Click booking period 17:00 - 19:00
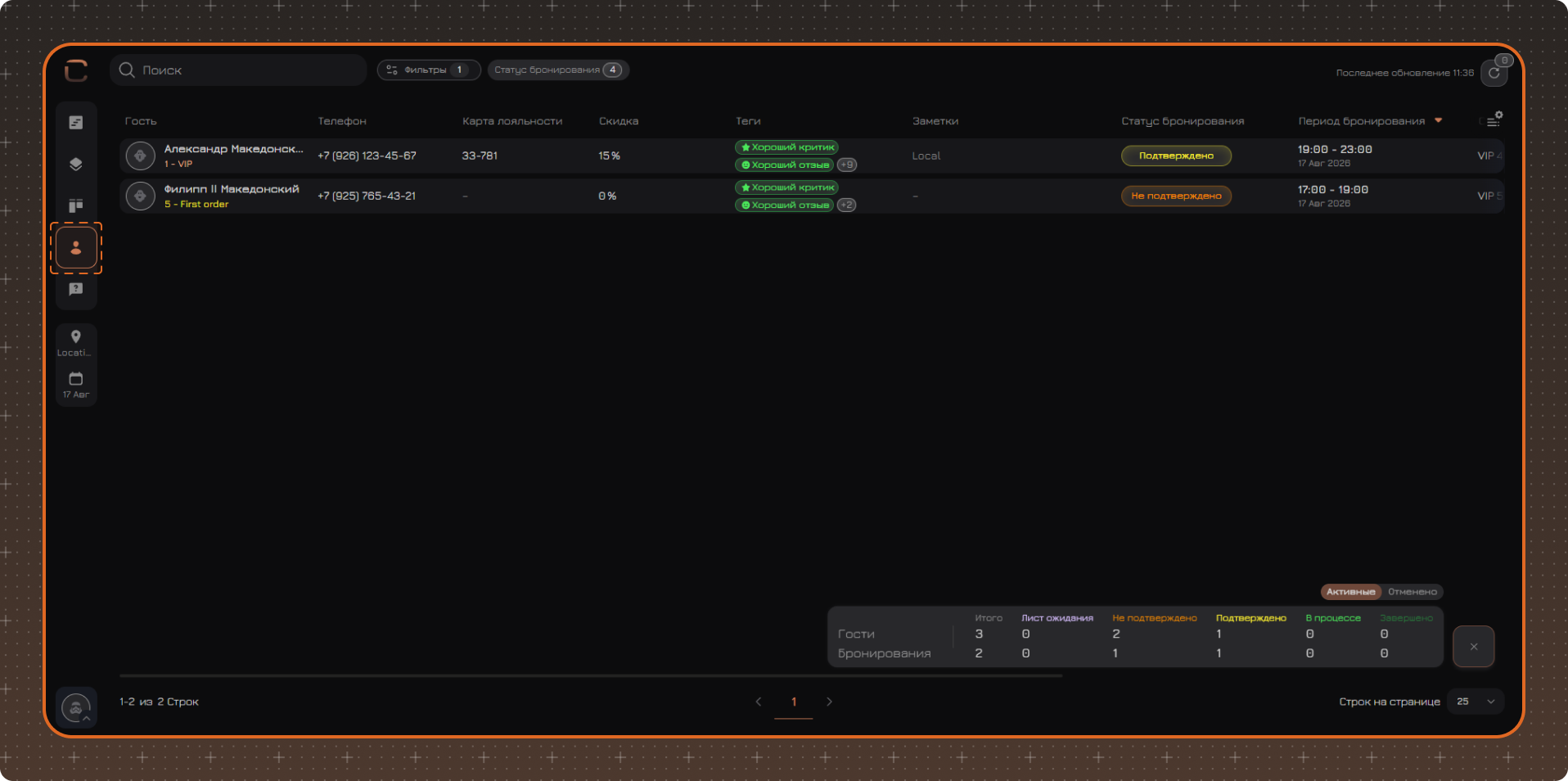 click(1333, 190)
